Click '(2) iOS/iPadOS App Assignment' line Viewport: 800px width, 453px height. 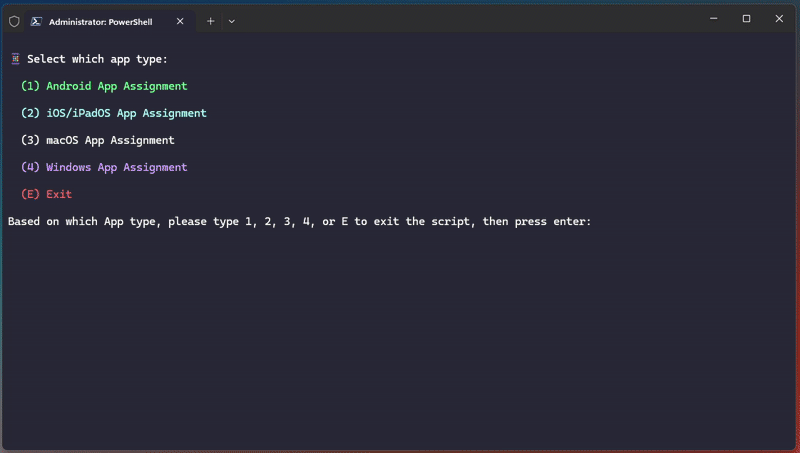(114, 113)
